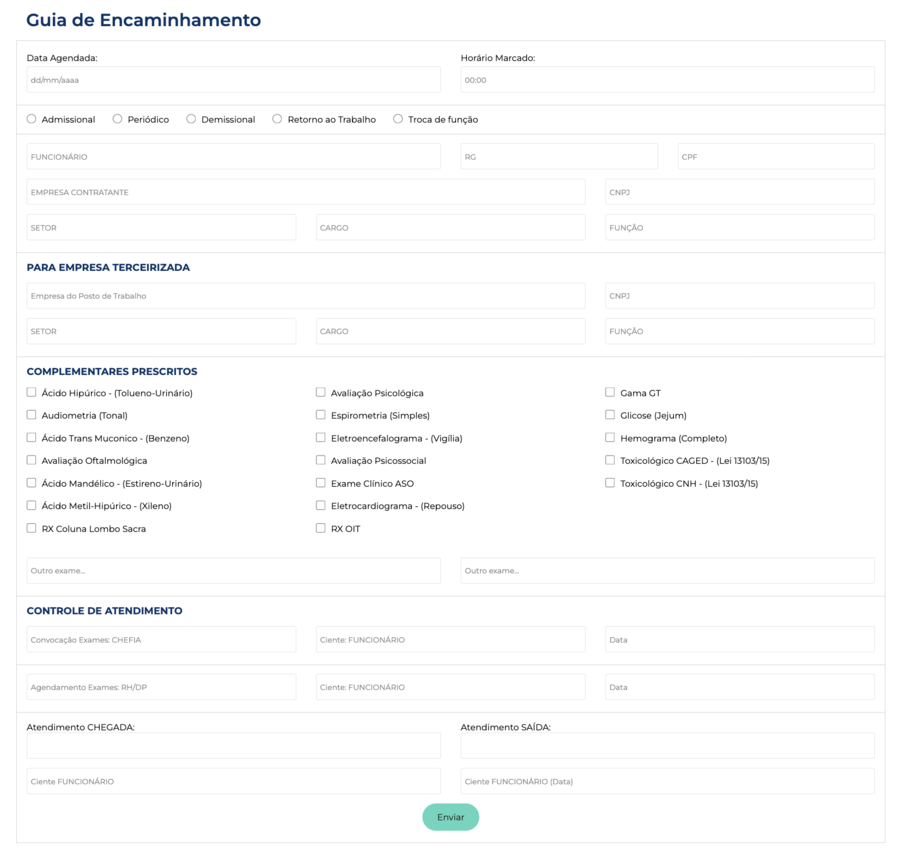The image size is (900, 859).
Task: Click the Atendimento CHEGADA input field
Action: pos(233,746)
